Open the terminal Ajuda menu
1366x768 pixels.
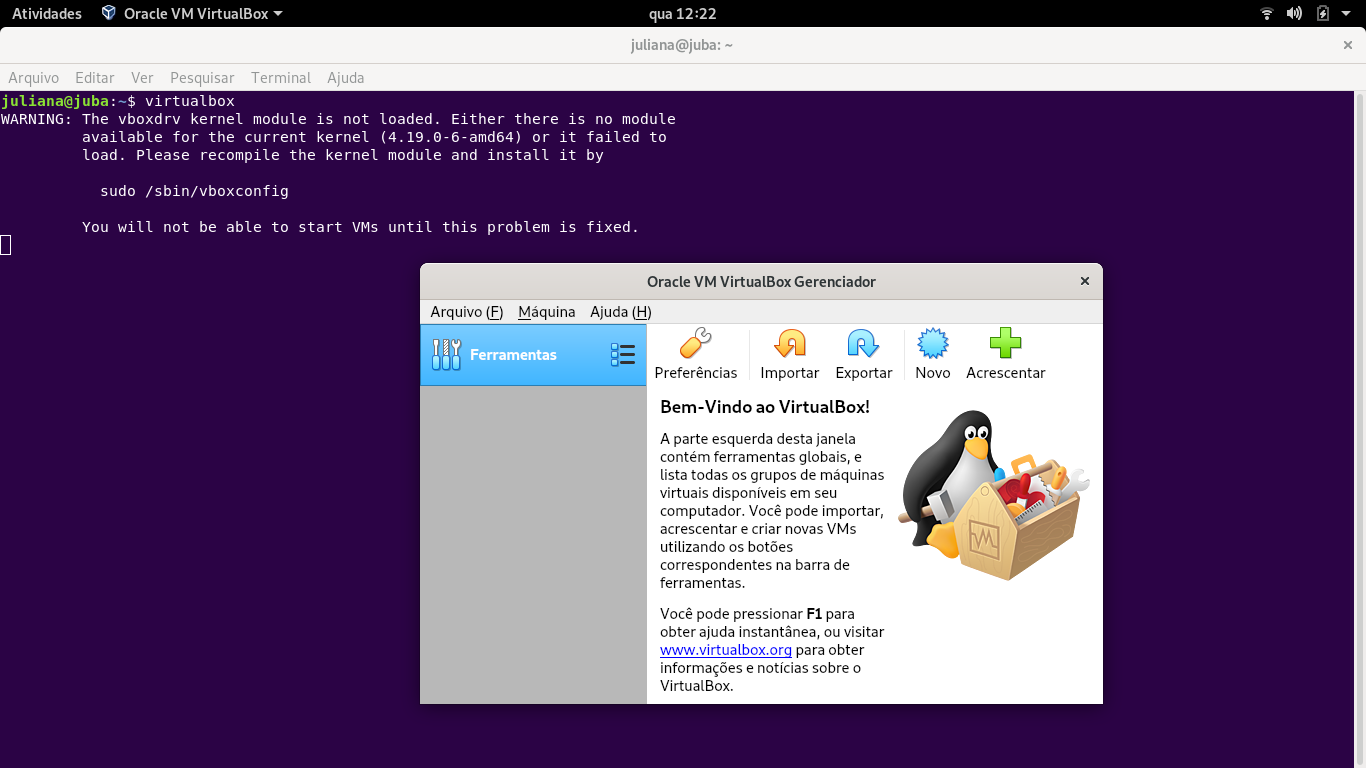coord(346,78)
